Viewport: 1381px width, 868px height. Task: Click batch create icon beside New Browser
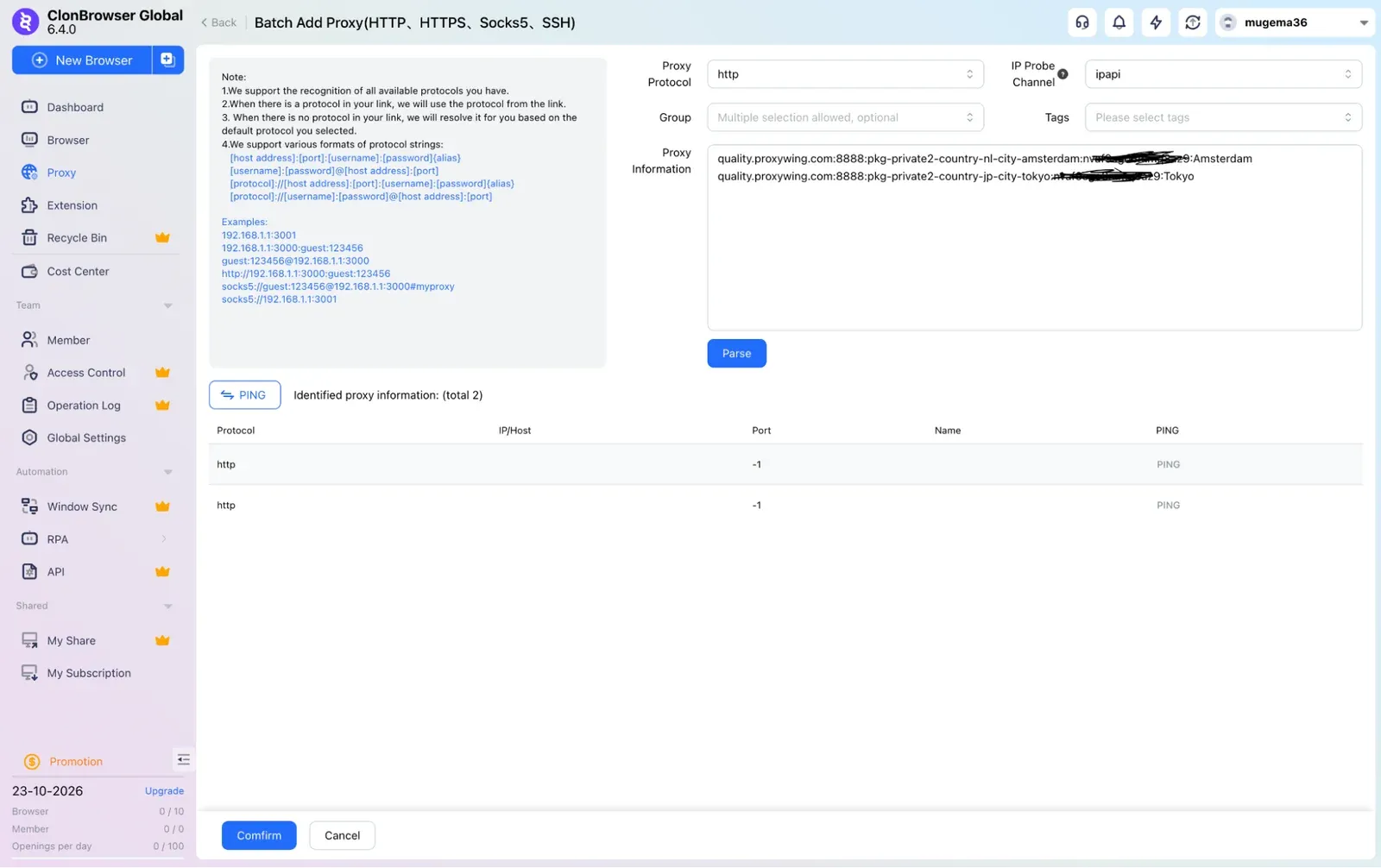pos(168,60)
